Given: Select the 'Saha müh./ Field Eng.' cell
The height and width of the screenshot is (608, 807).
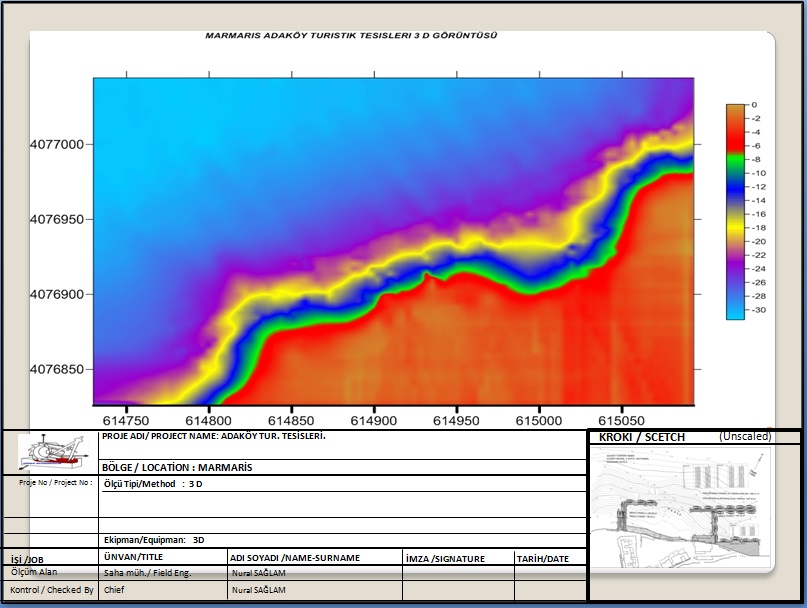Looking at the screenshot, I should [147, 574].
